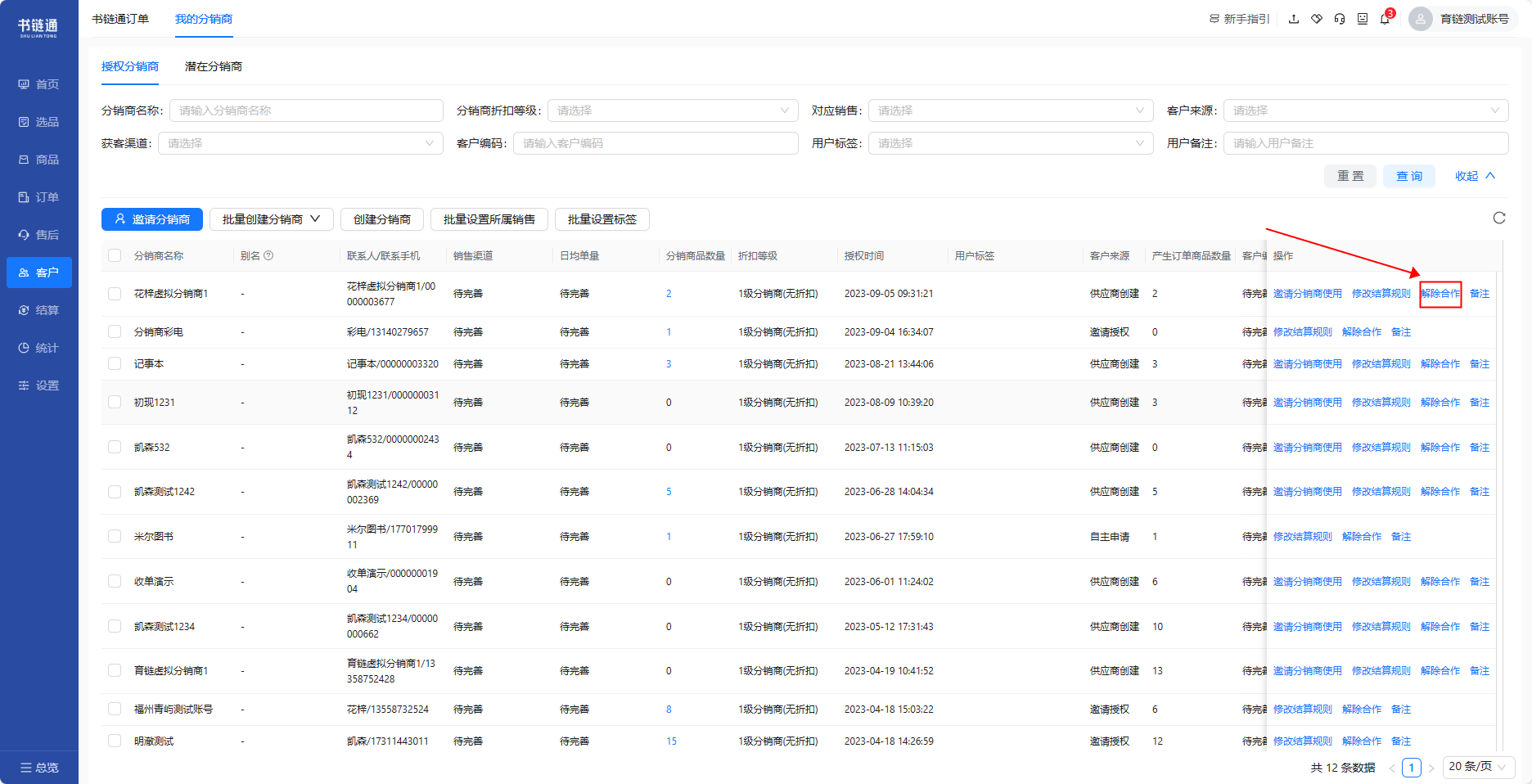Click 修改结算规则 for 分销商彩电
Viewport: 1532px width, 784px height.
(1303, 332)
